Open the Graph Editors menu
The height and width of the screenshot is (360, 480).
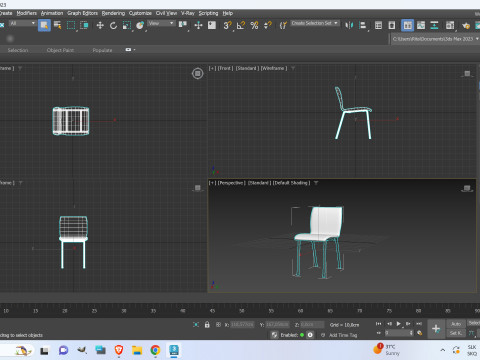point(83,13)
